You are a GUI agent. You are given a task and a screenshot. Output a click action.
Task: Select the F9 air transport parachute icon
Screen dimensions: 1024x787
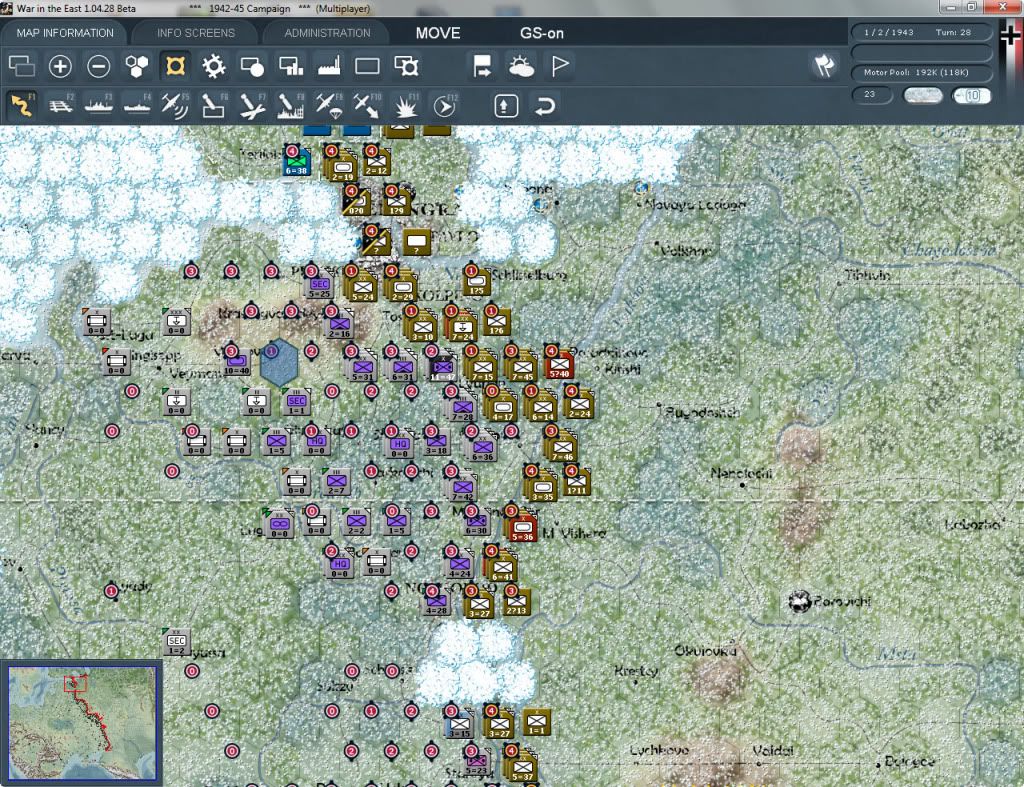(328, 105)
